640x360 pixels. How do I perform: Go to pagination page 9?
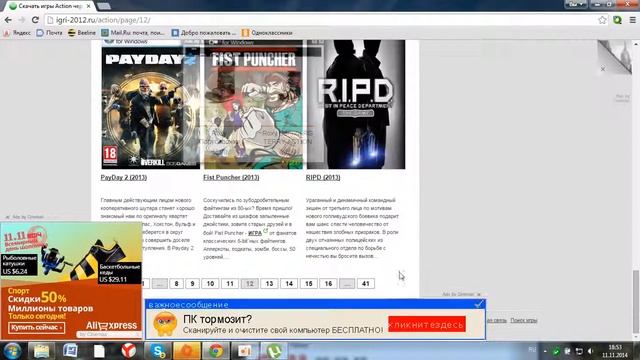tap(192, 284)
